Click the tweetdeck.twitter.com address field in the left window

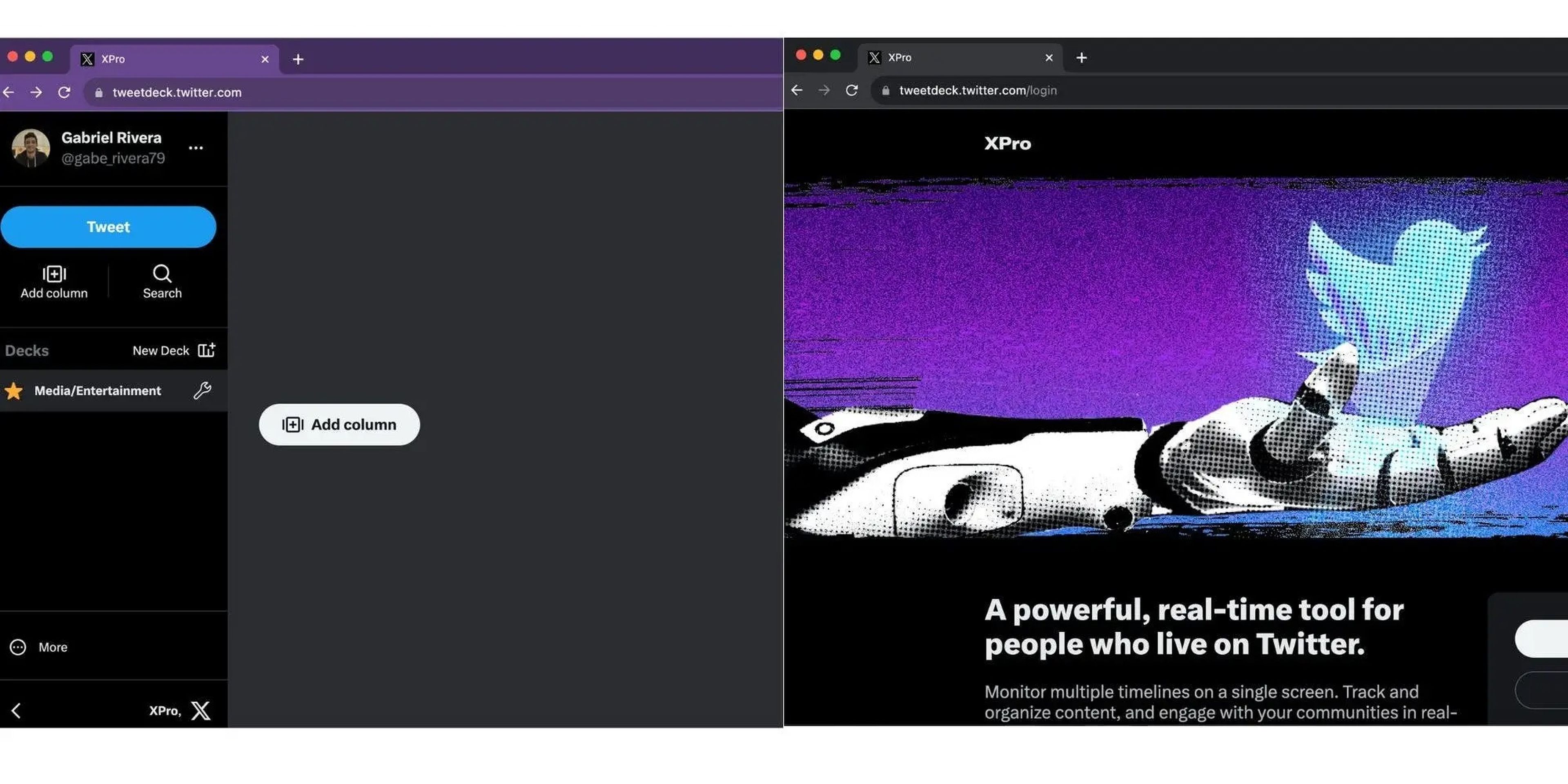[432, 93]
